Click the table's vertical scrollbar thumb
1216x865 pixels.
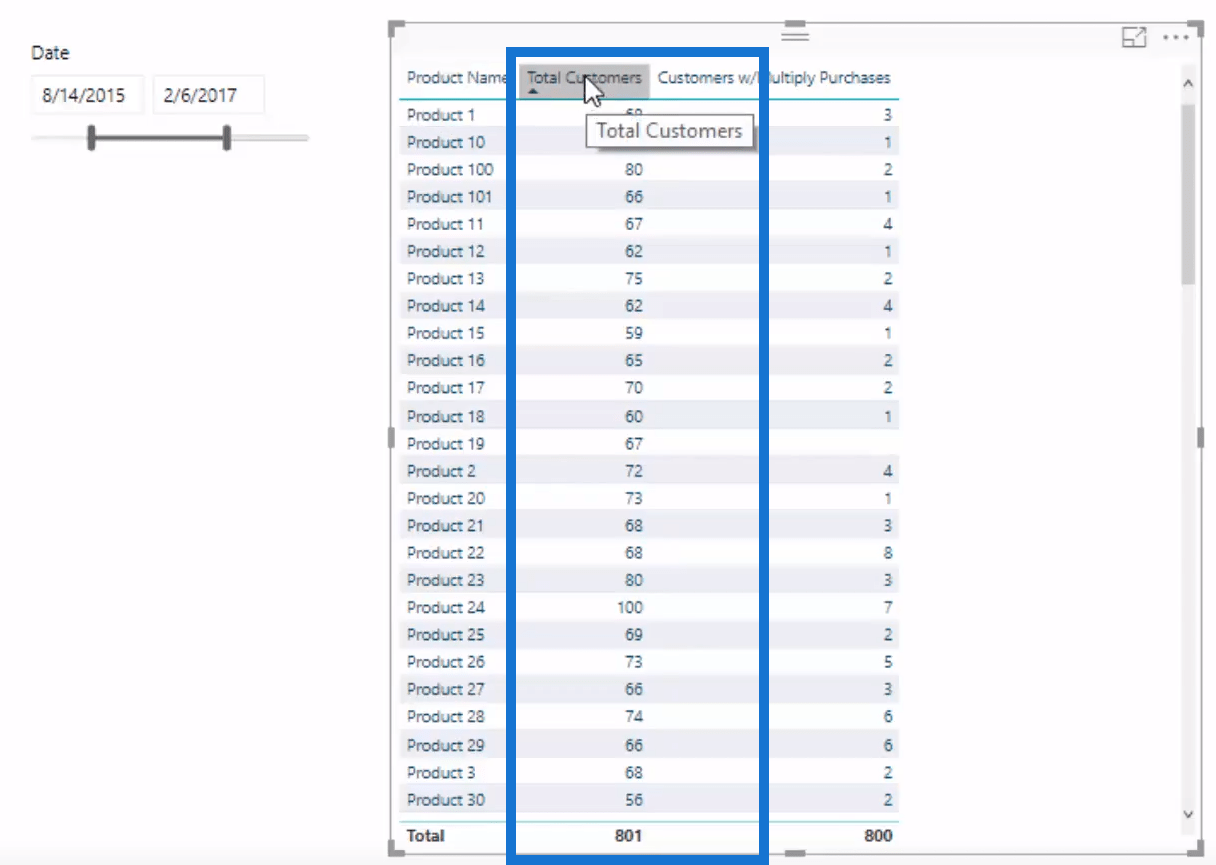(1188, 194)
